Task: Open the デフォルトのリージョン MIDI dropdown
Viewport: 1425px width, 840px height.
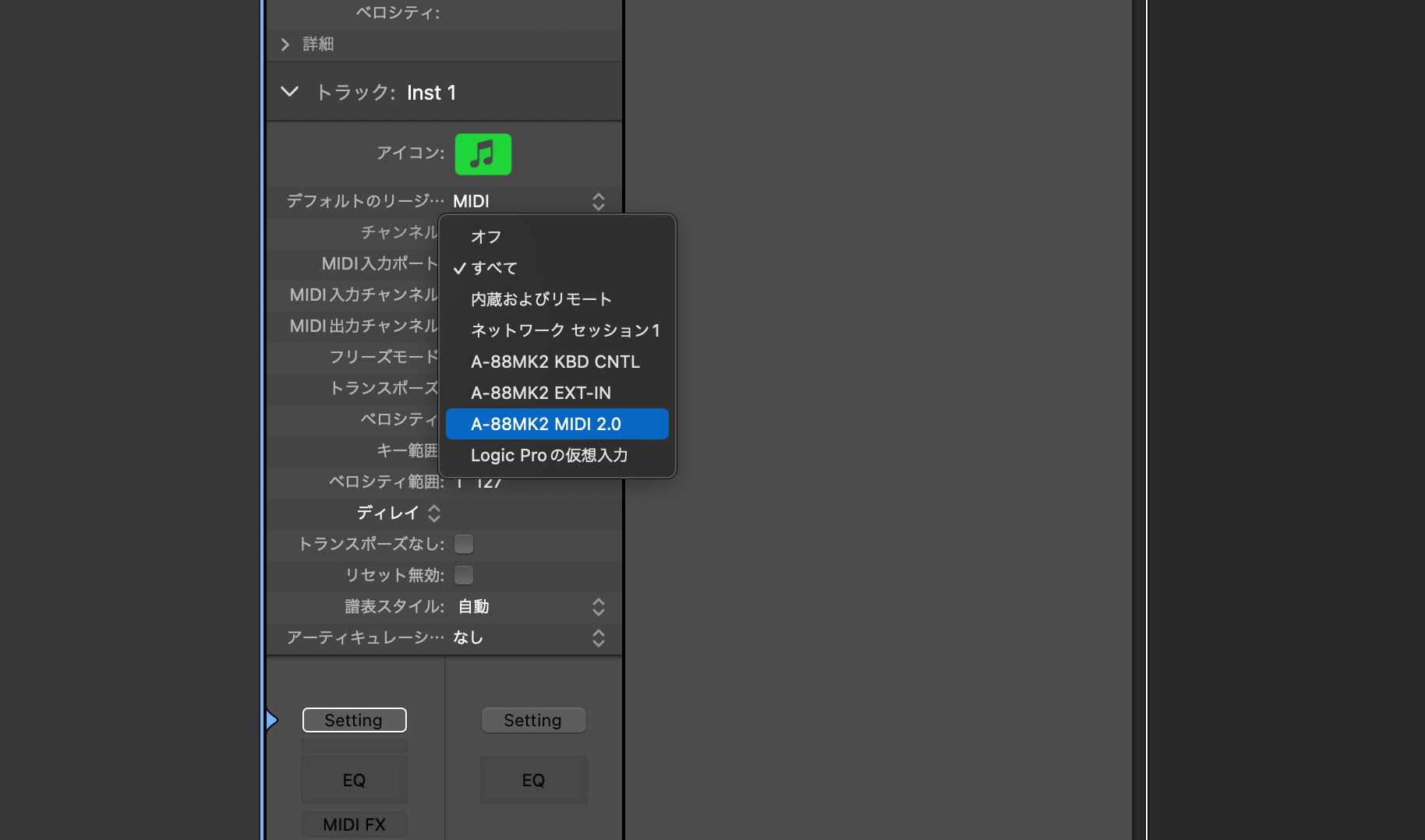Action: click(x=528, y=202)
